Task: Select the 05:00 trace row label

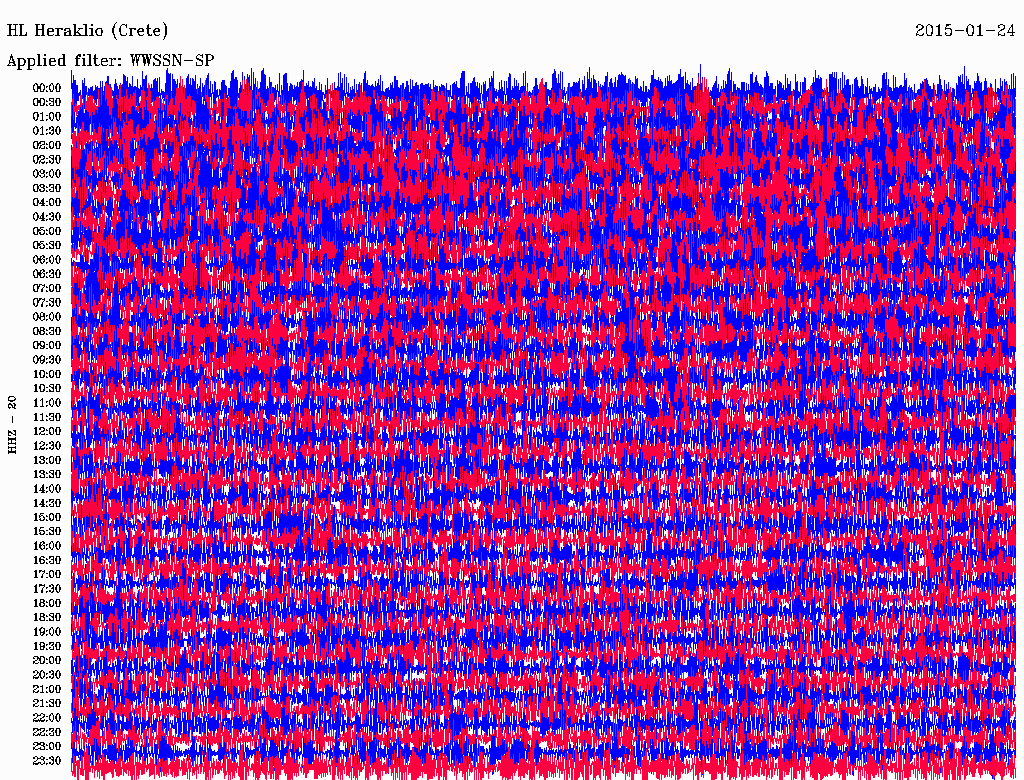Action: pos(46,231)
